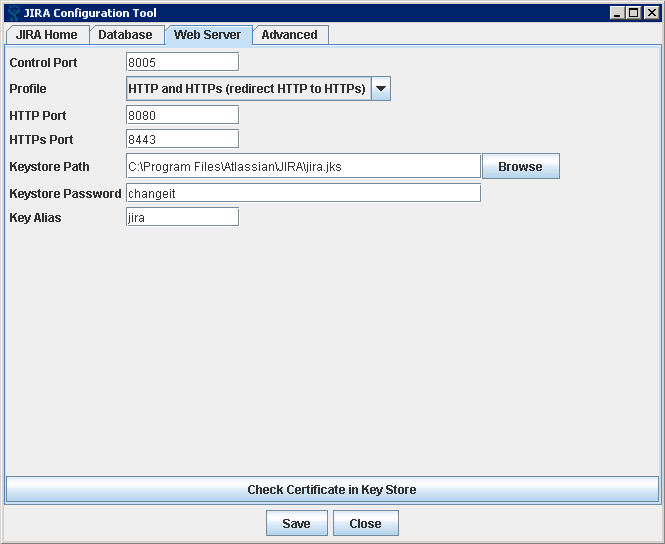Switch to the JIRA Home tab
This screenshot has height=544, width=665.
point(47,35)
